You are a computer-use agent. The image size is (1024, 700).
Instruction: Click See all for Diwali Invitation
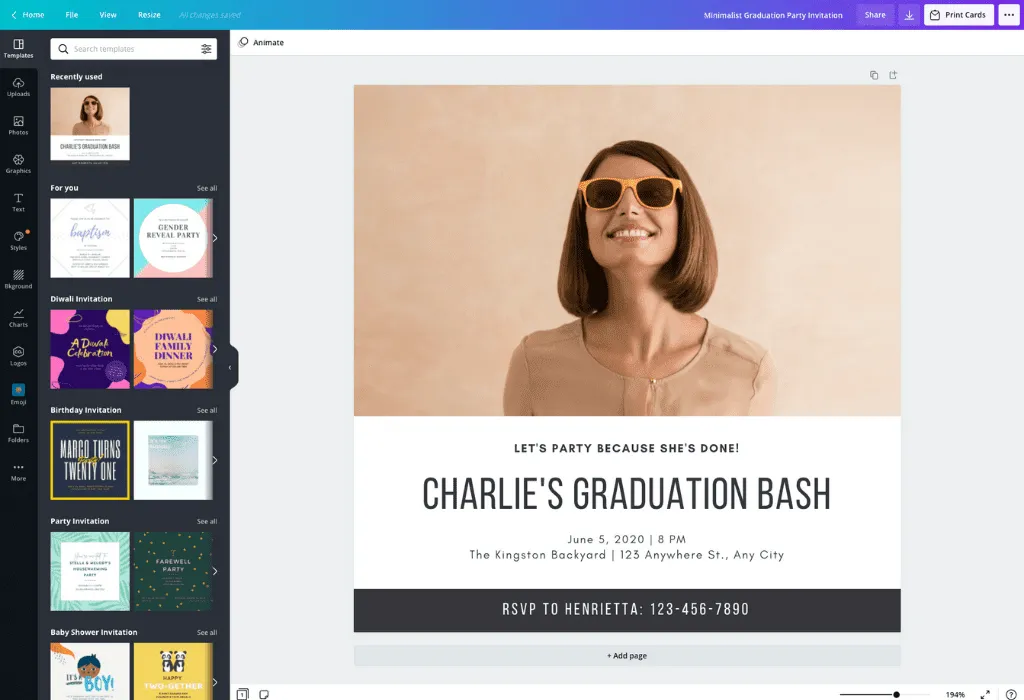point(207,299)
